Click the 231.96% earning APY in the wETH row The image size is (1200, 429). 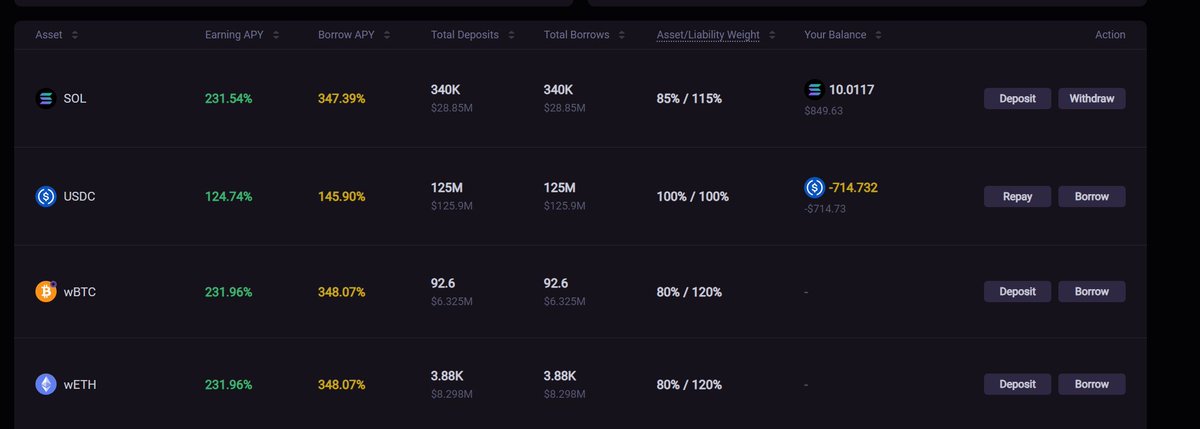(229, 384)
